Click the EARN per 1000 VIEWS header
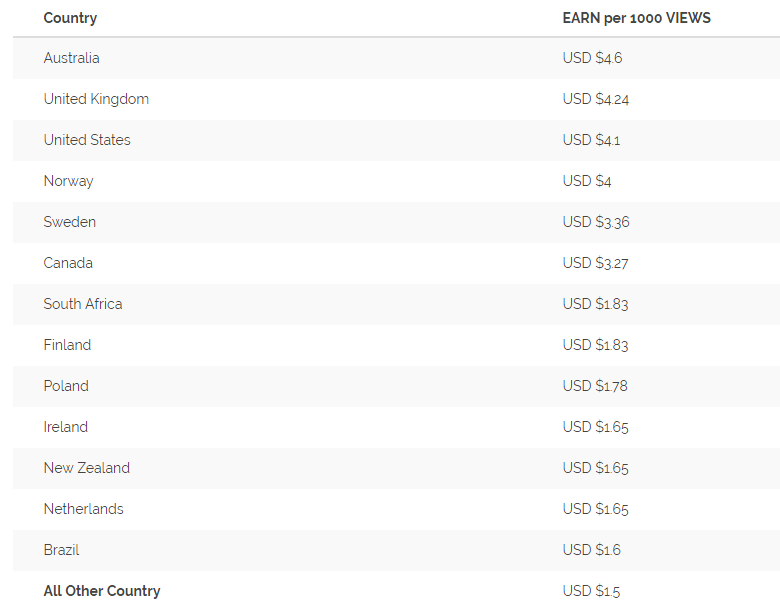780x606 pixels. pyautogui.click(x=636, y=18)
